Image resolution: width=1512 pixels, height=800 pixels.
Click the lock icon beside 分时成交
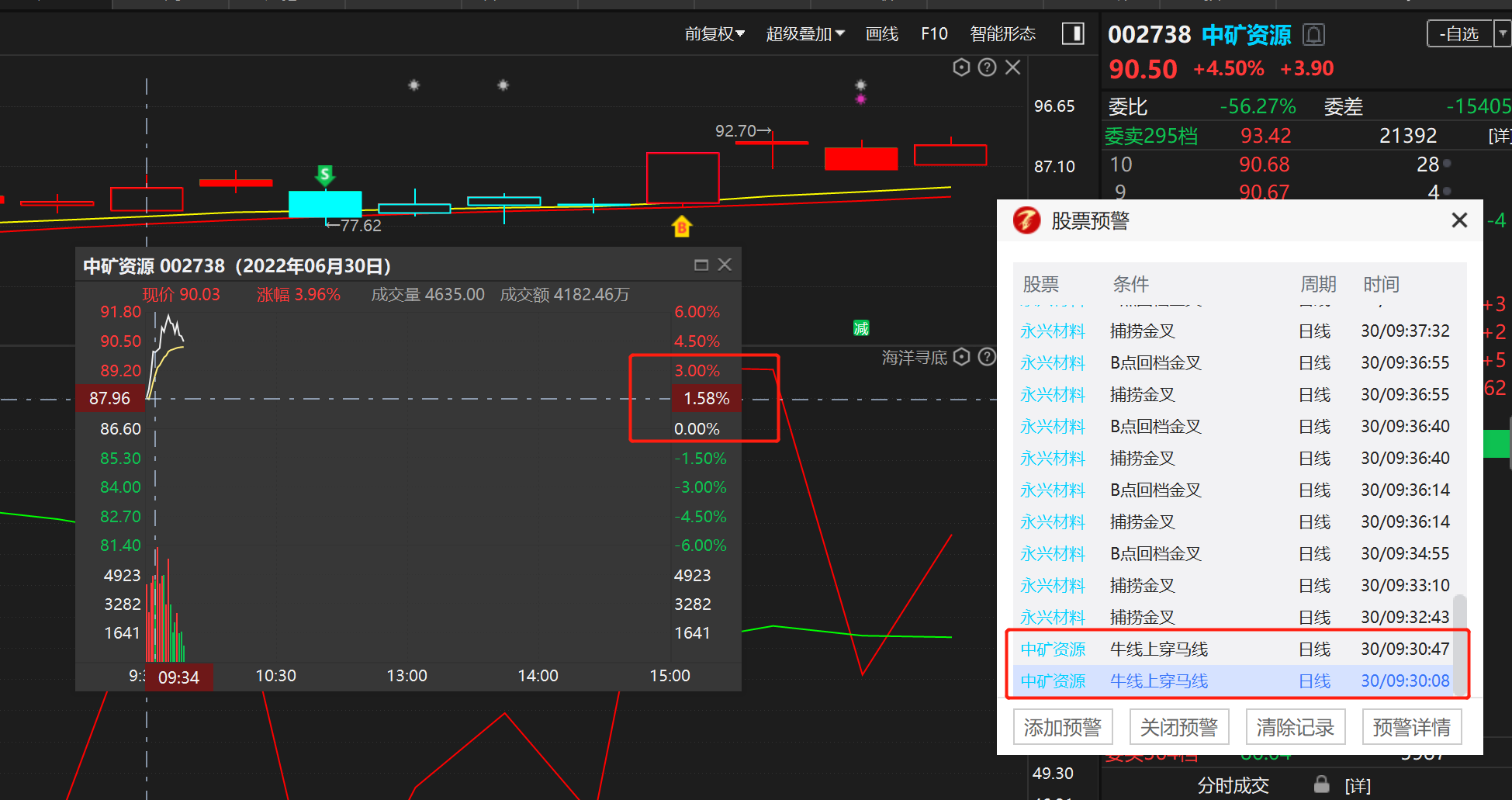pos(1321,784)
